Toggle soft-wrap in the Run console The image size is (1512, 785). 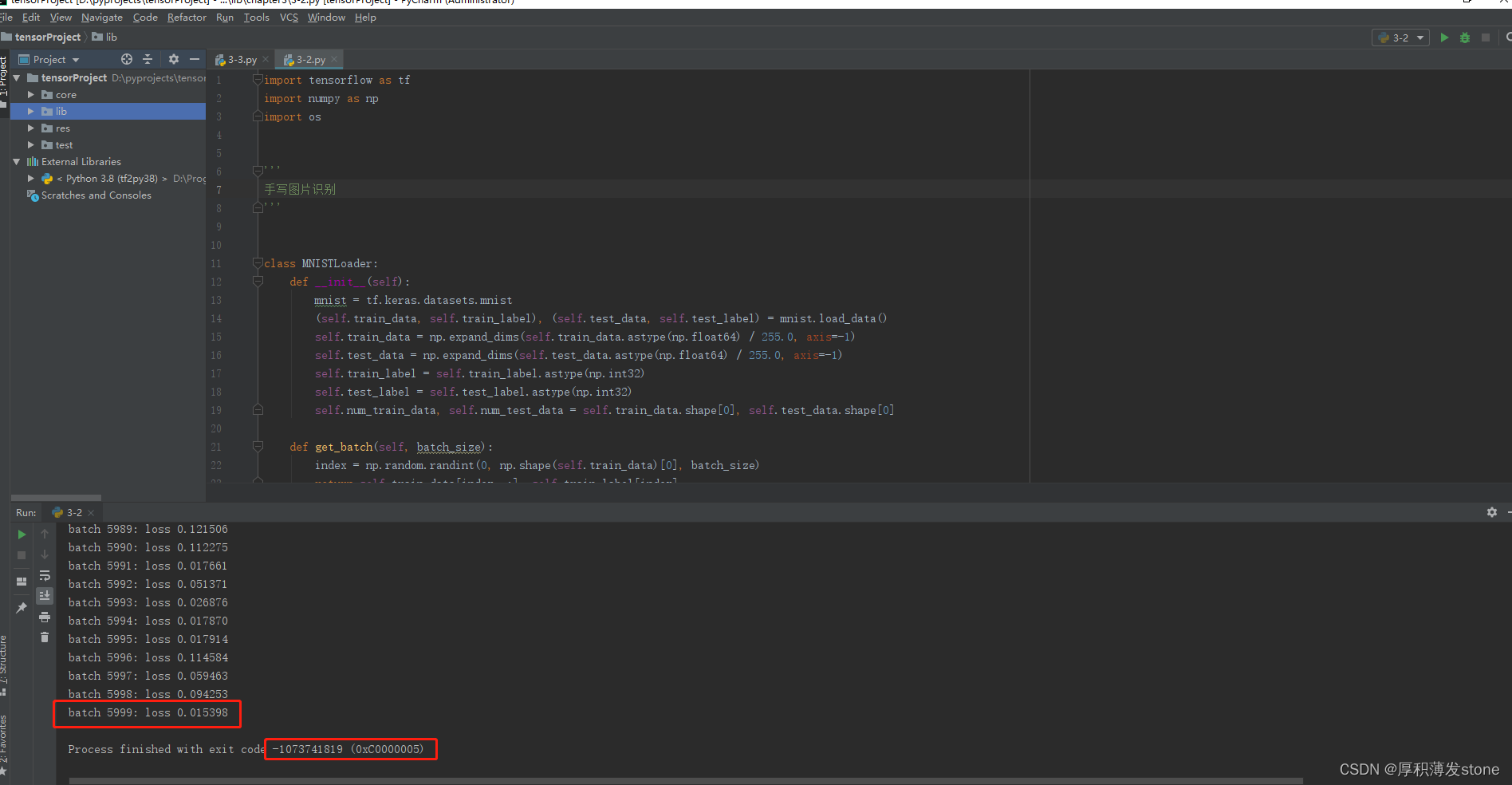click(x=45, y=576)
